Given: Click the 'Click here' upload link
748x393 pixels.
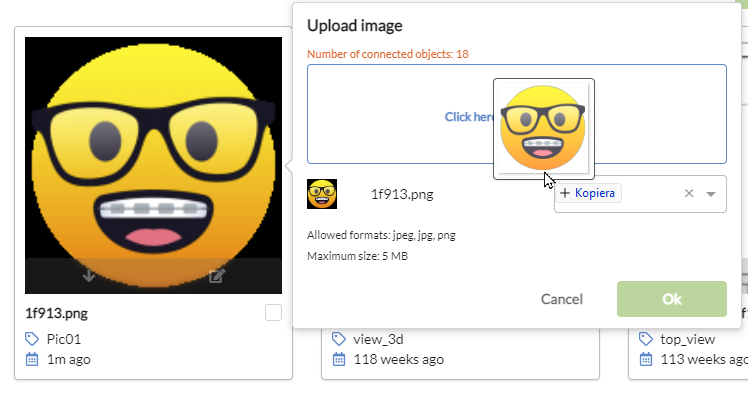Looking at the screenshot, I should (x=469, y=117).
